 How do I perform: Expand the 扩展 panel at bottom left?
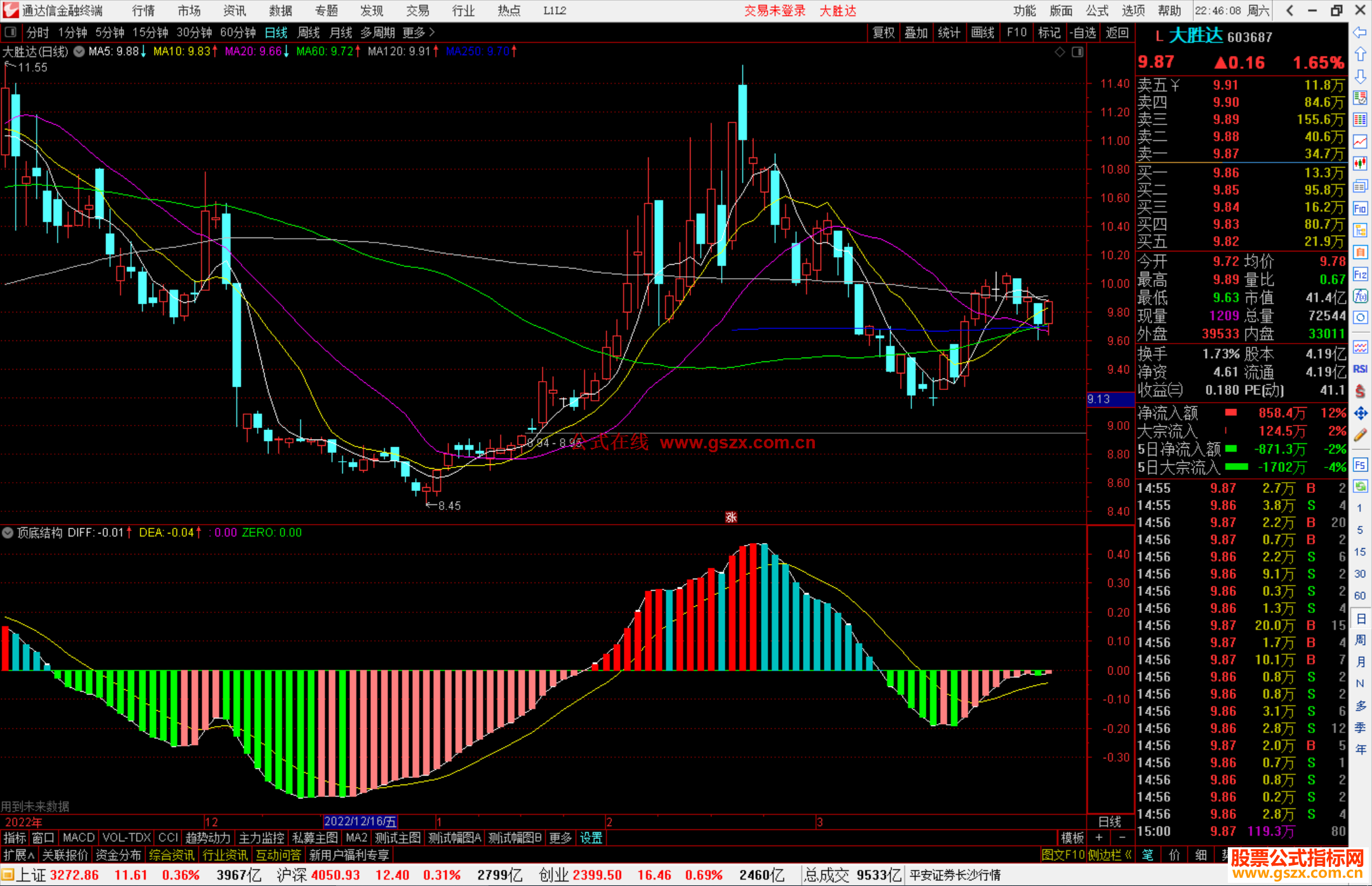[18, 855]
